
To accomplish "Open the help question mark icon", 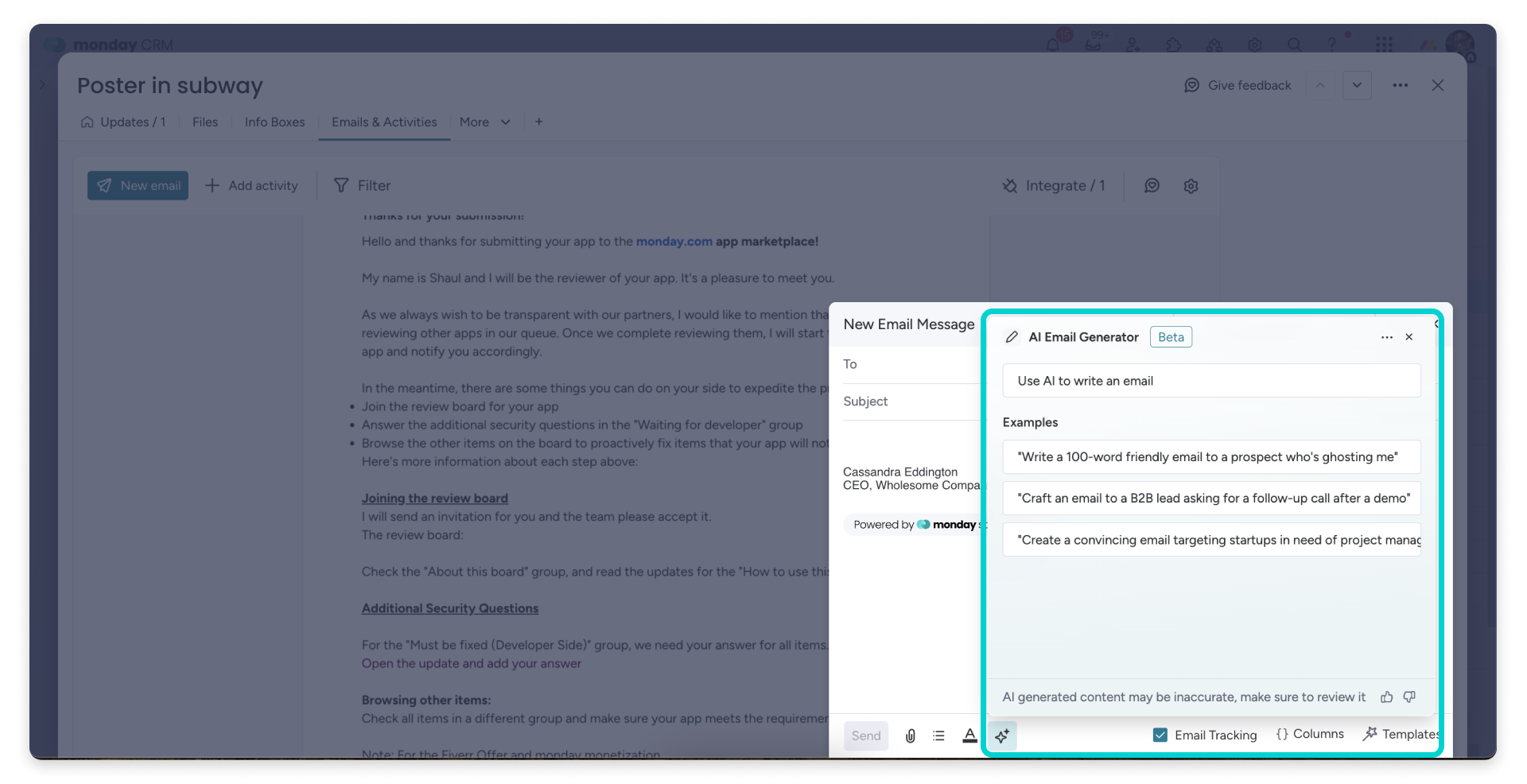I will pos(1332,45).
